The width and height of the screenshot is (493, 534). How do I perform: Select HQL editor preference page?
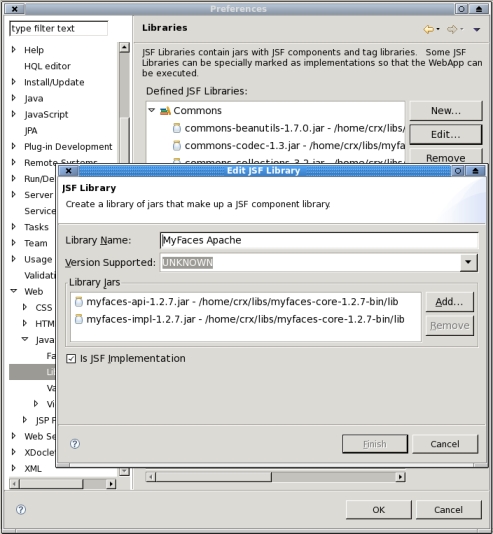pyautogui.click(x=47, y=66)
